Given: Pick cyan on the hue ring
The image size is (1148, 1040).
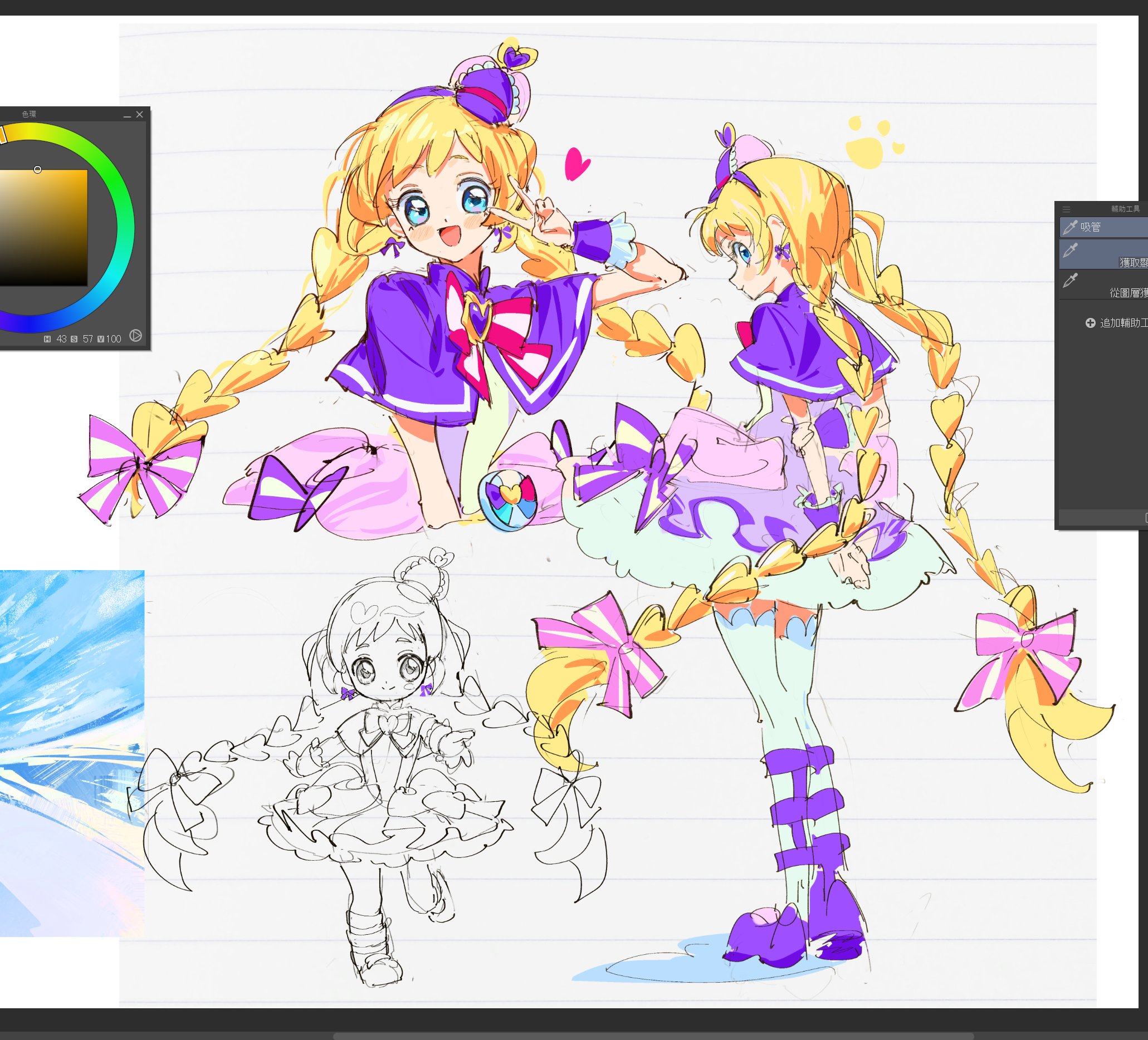Looking at the screenshot, I should pos(118,276).
